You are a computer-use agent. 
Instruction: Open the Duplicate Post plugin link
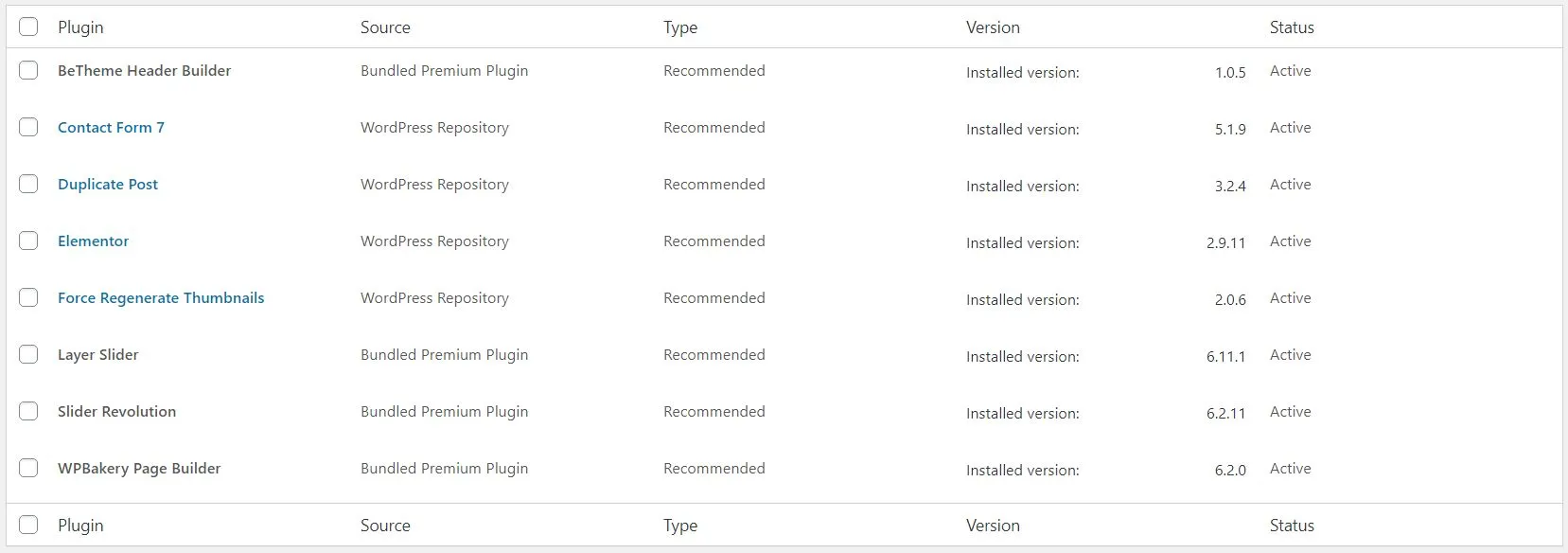pyautogui.click(x=107, y=184)
